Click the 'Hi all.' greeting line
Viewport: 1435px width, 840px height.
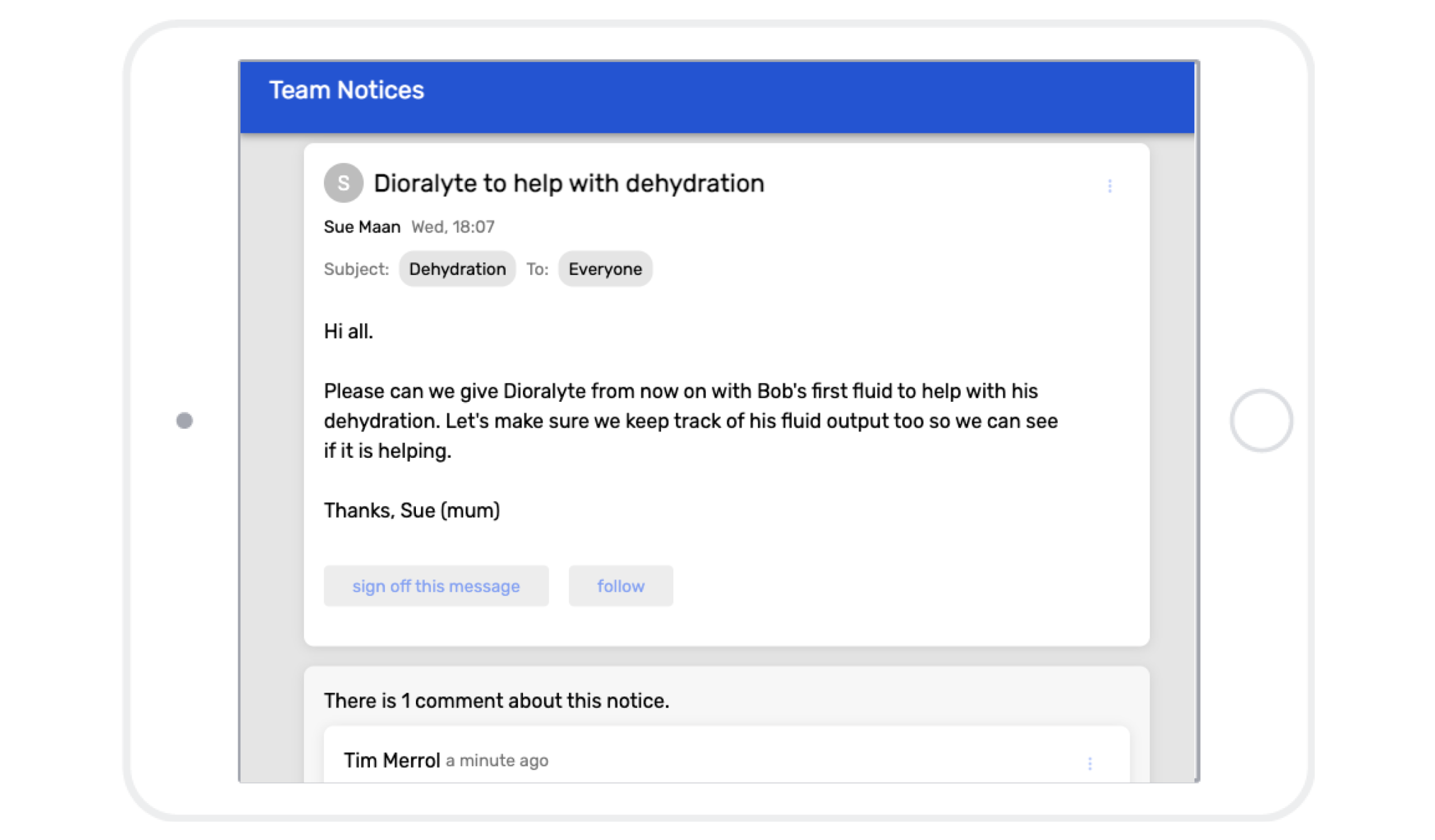tap(349, 331)
